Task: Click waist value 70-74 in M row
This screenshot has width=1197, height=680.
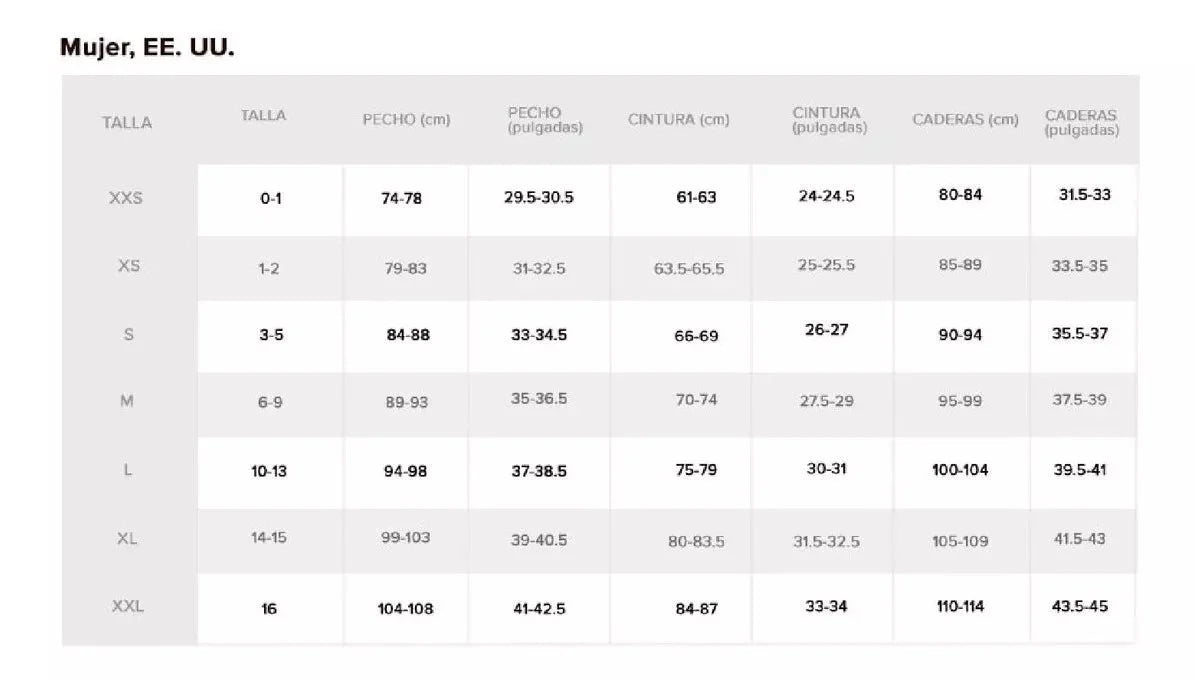Action: pyautogui.click(x=696, y=400)
